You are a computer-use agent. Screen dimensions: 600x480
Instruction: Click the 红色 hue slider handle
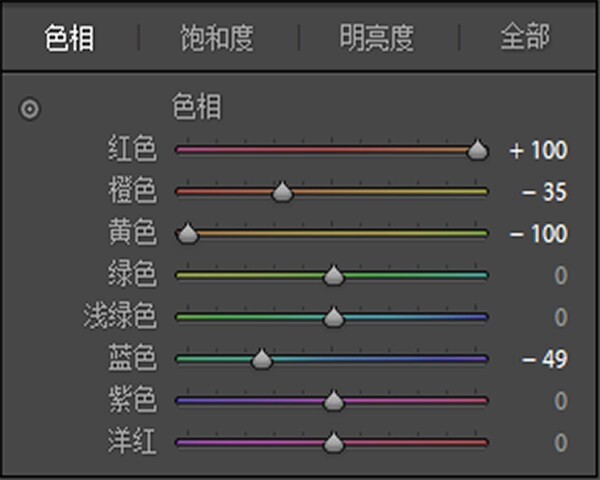(477, 150)
